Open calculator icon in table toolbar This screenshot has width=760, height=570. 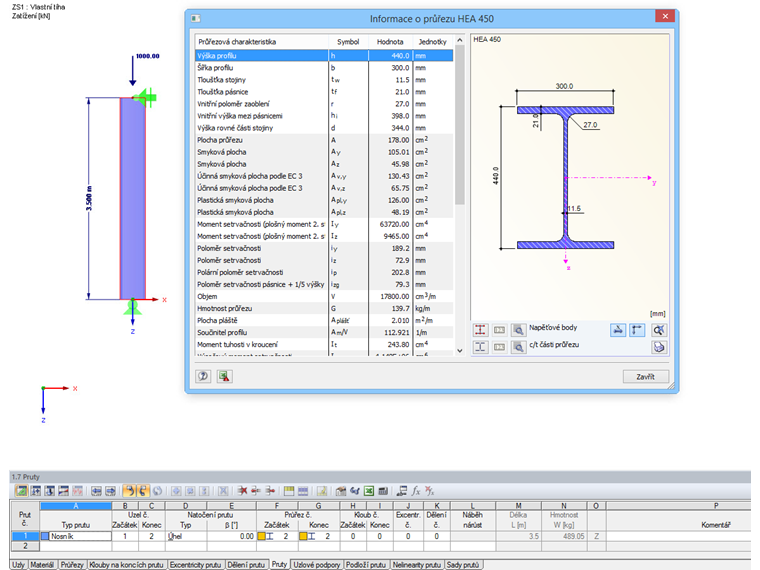(x=383, y=491)
